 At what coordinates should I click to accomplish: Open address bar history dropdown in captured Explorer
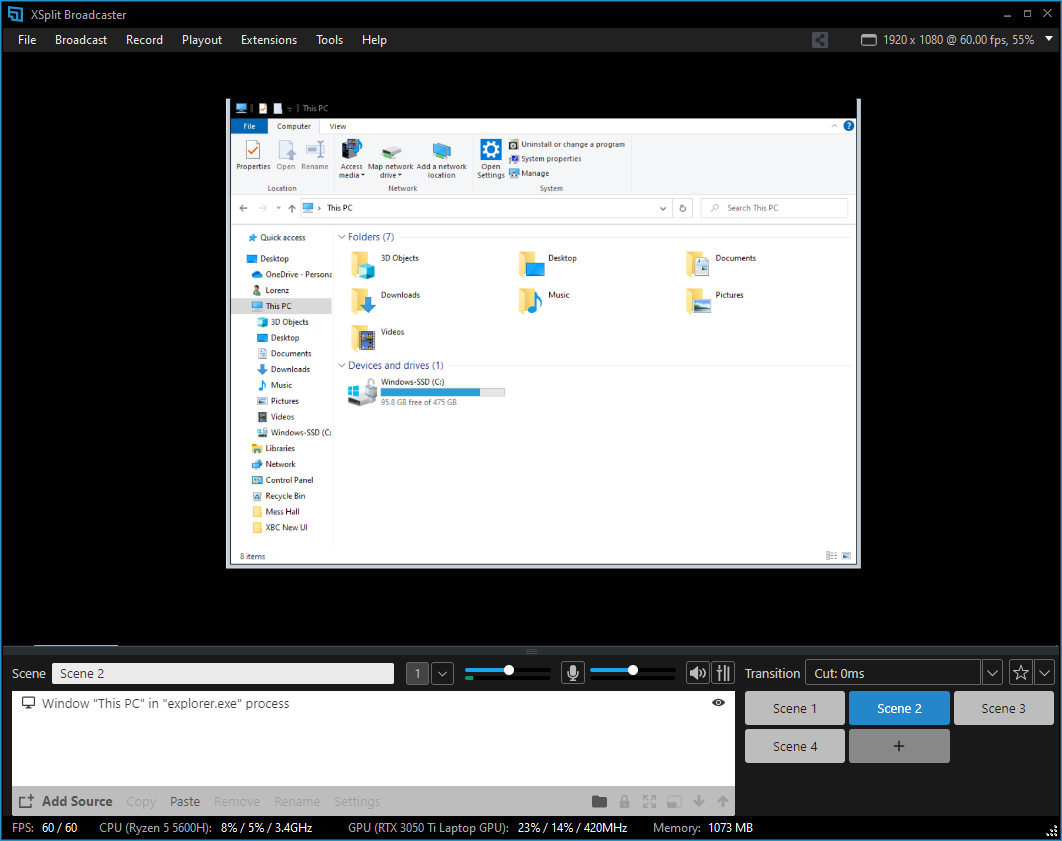click(662, 209)
